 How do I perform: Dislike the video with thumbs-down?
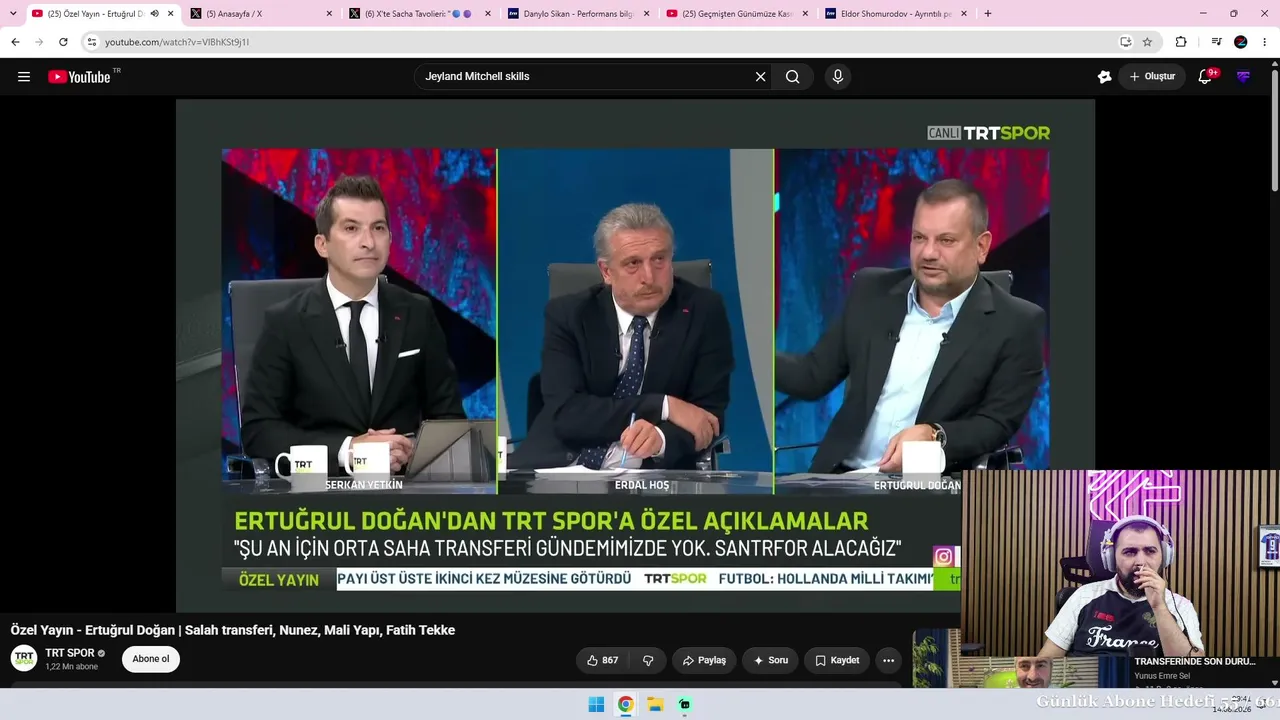click(x=648, y=660)
